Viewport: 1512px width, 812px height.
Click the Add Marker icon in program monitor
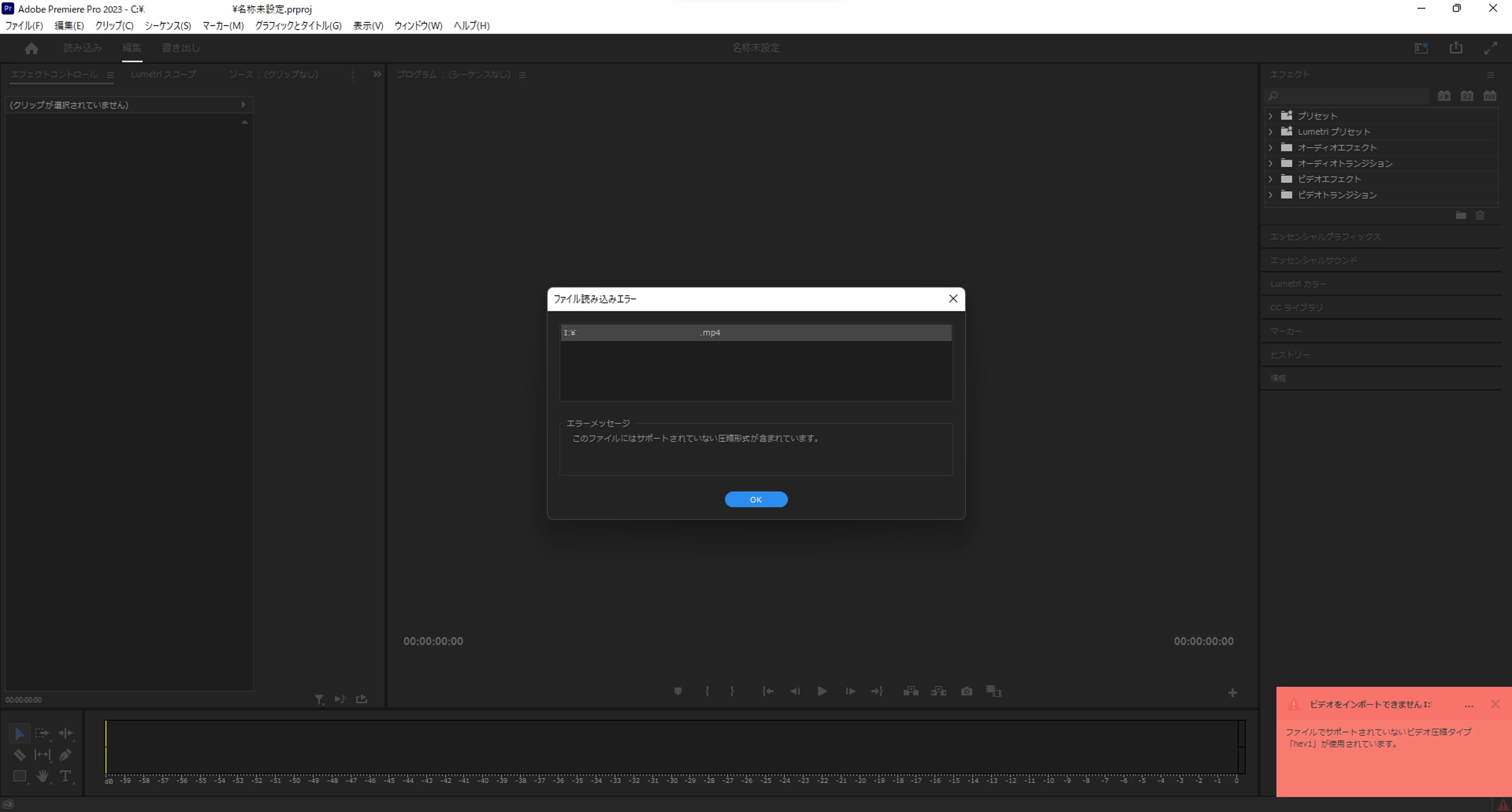[x=677, y=692]
